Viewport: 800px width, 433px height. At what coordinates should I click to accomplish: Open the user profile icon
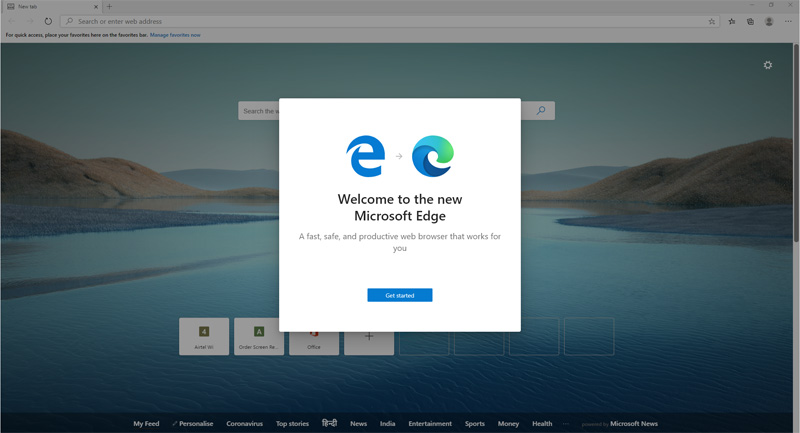[x=769, y=21]
